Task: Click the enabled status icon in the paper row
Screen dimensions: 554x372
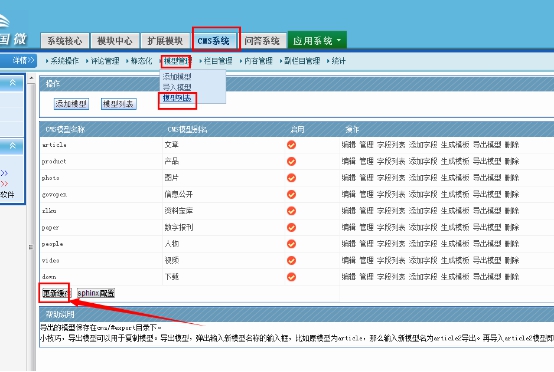Action: pos(291,228)
